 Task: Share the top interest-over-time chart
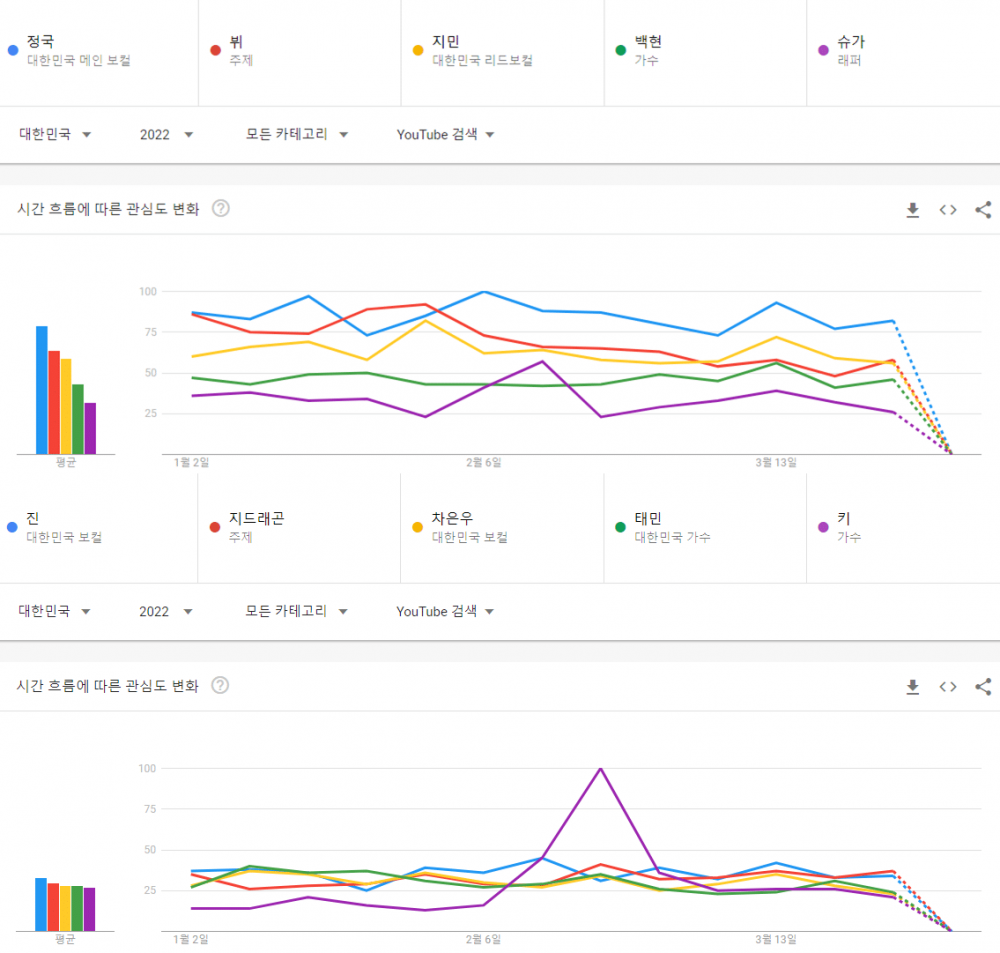tap(983, 210)
